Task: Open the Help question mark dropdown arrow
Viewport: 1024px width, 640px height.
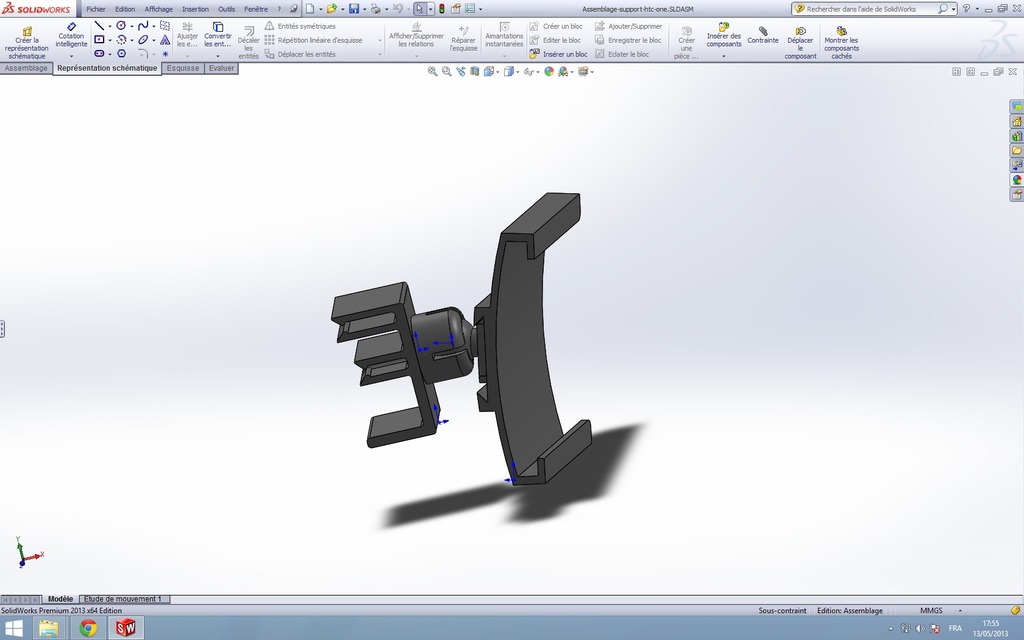Action: point(977,9)
